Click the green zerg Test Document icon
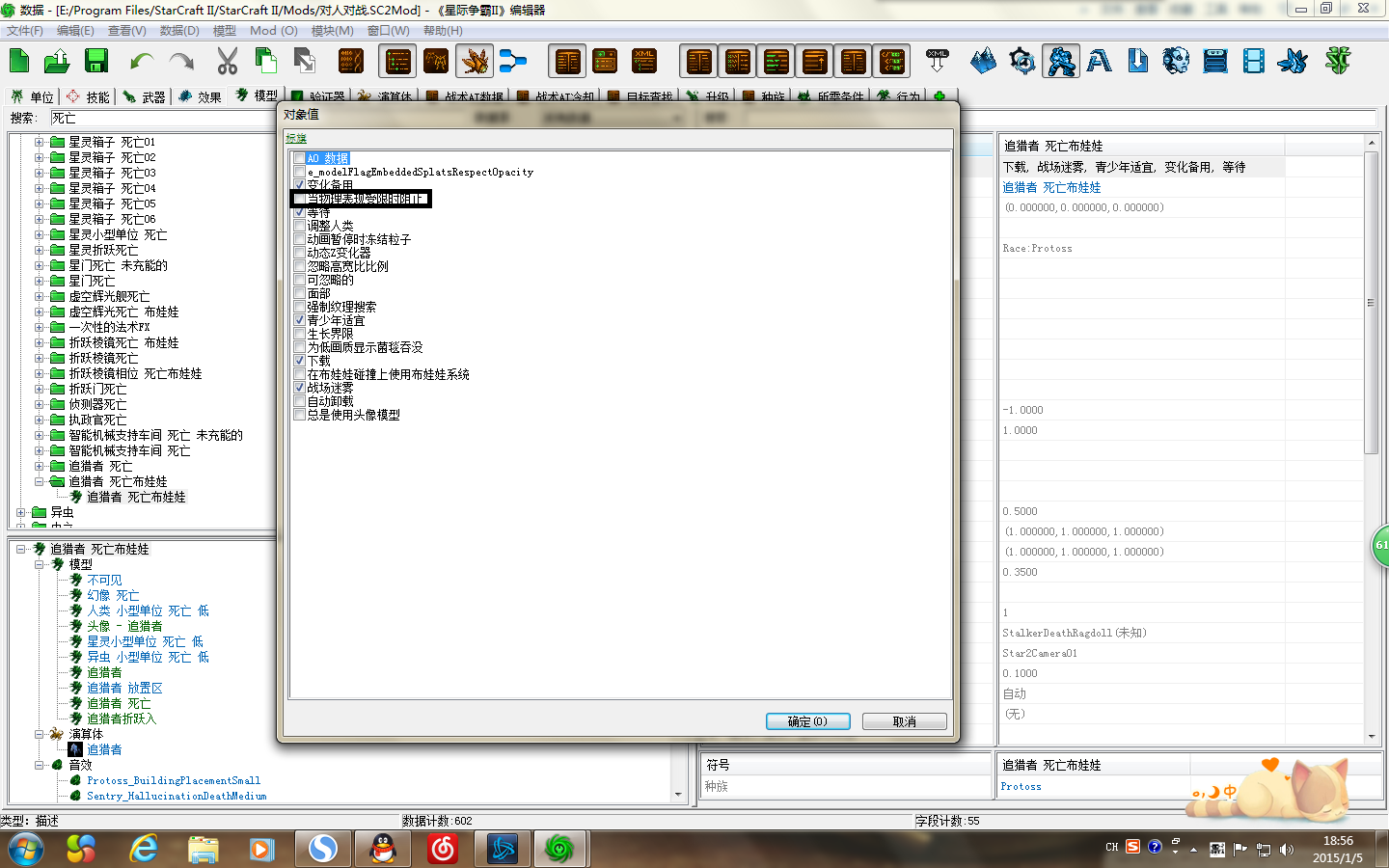The width and height of the screenshot is (1389, 868). (1338, 61)
